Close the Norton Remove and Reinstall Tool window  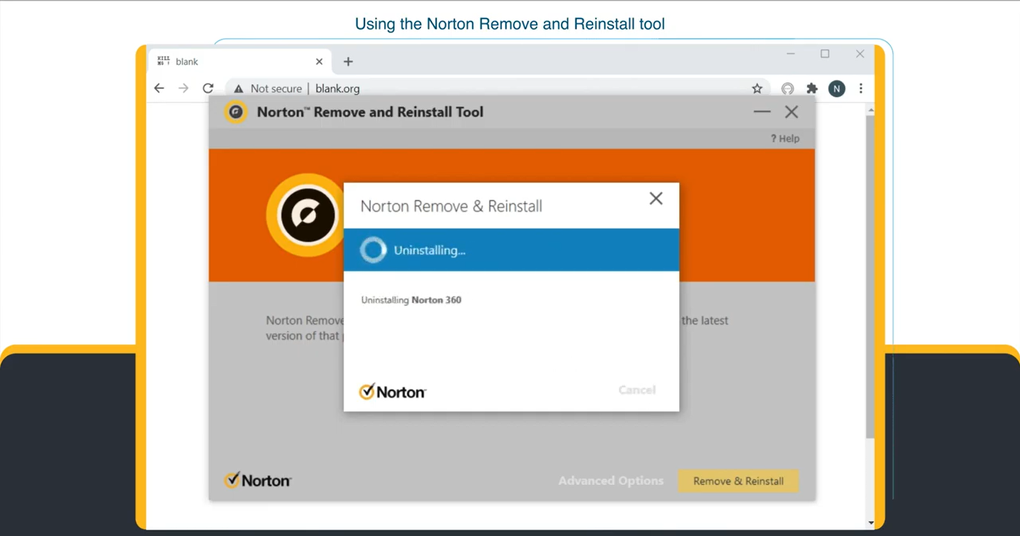[x=791, y=112]
